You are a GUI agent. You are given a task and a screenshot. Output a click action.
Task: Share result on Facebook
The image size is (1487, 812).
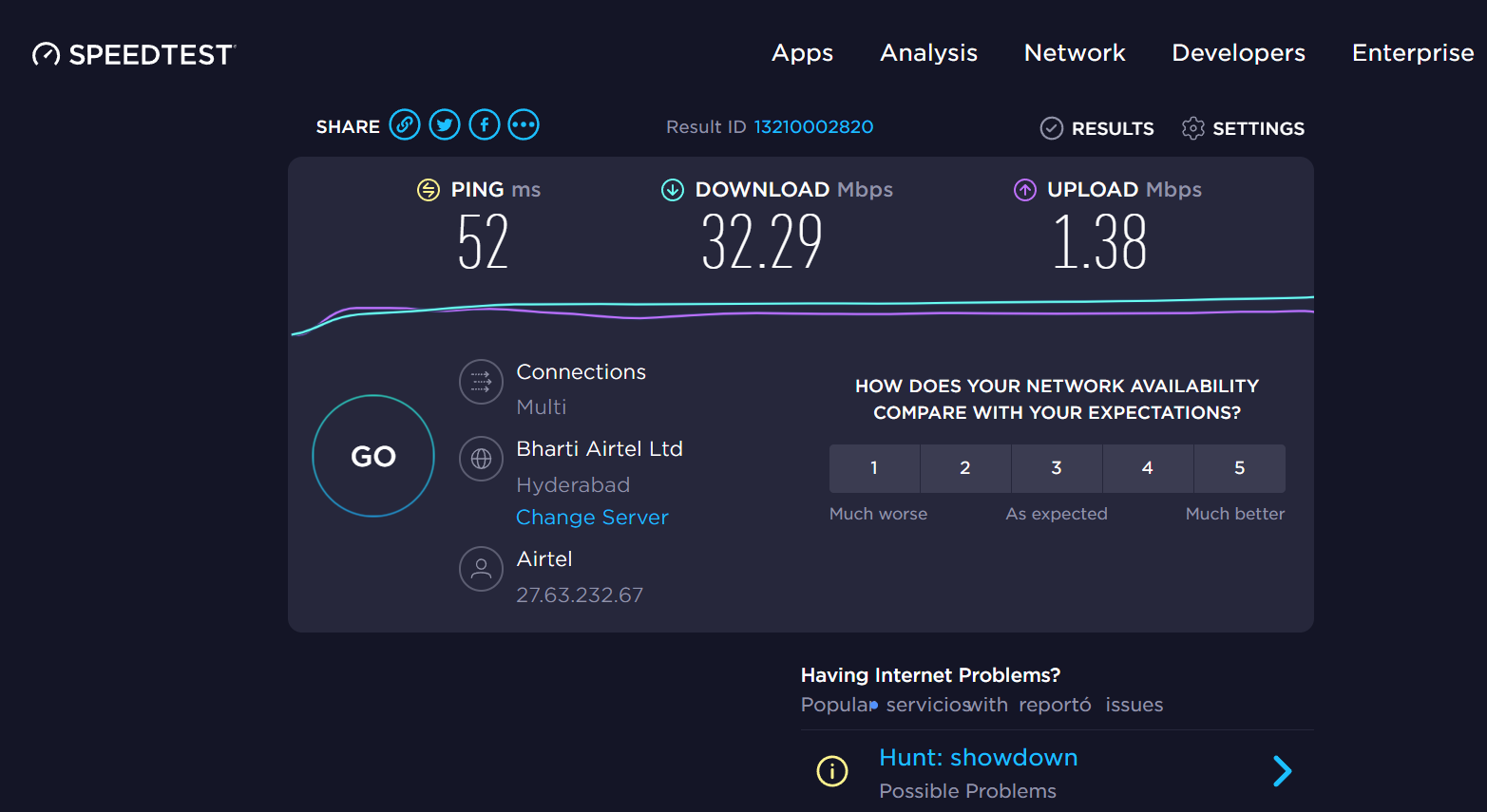coord(485,125)
